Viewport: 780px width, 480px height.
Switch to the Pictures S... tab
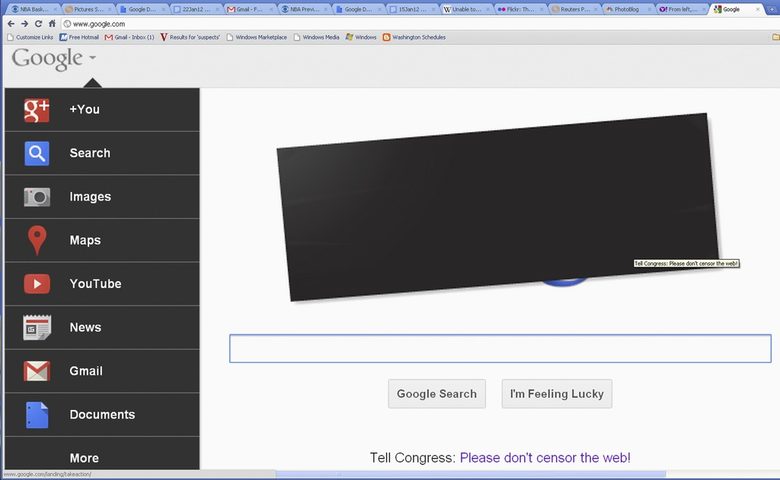point(88,9)
